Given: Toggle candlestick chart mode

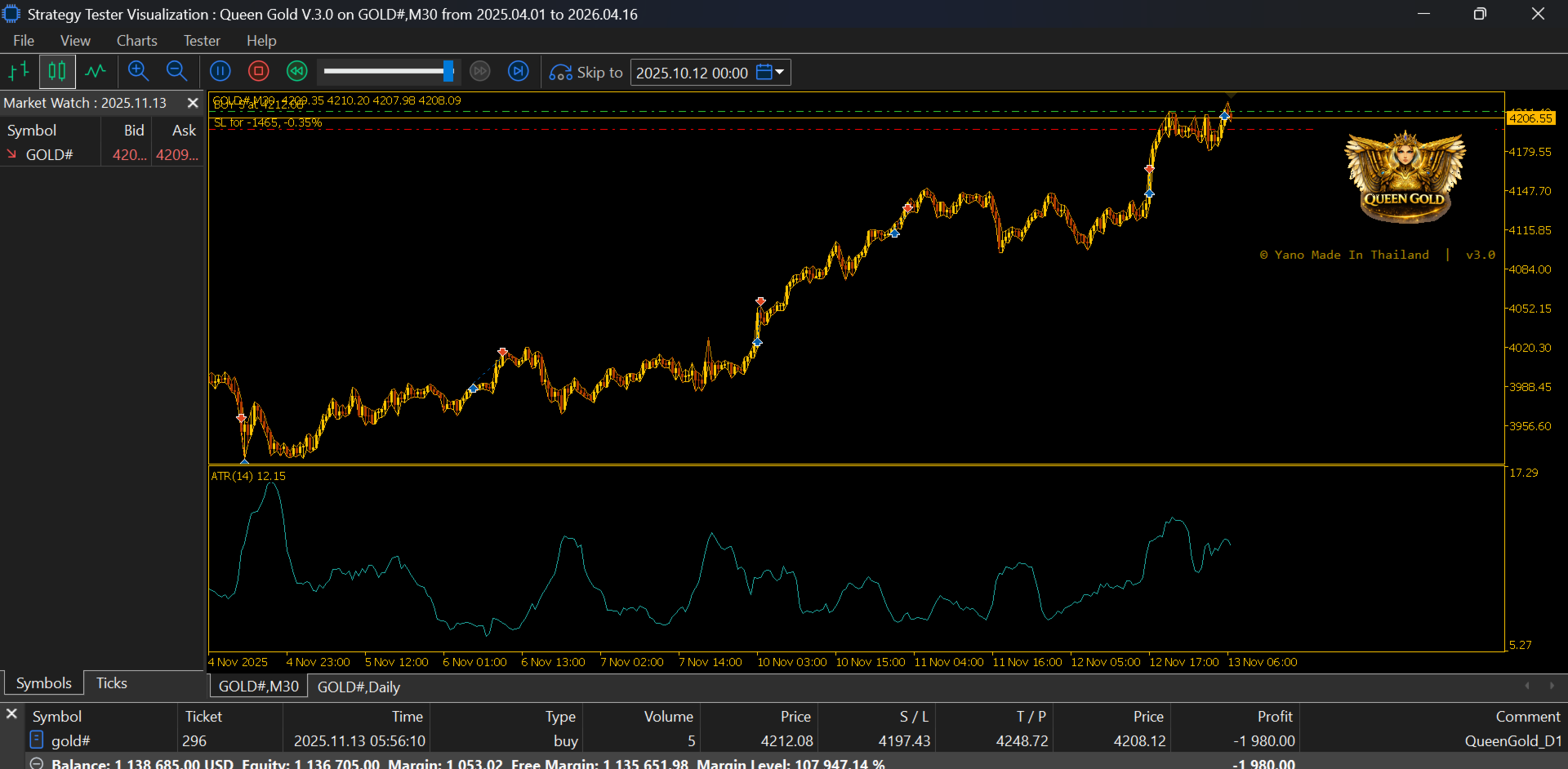Looking at the screenshot, I should tap(57, 72).
